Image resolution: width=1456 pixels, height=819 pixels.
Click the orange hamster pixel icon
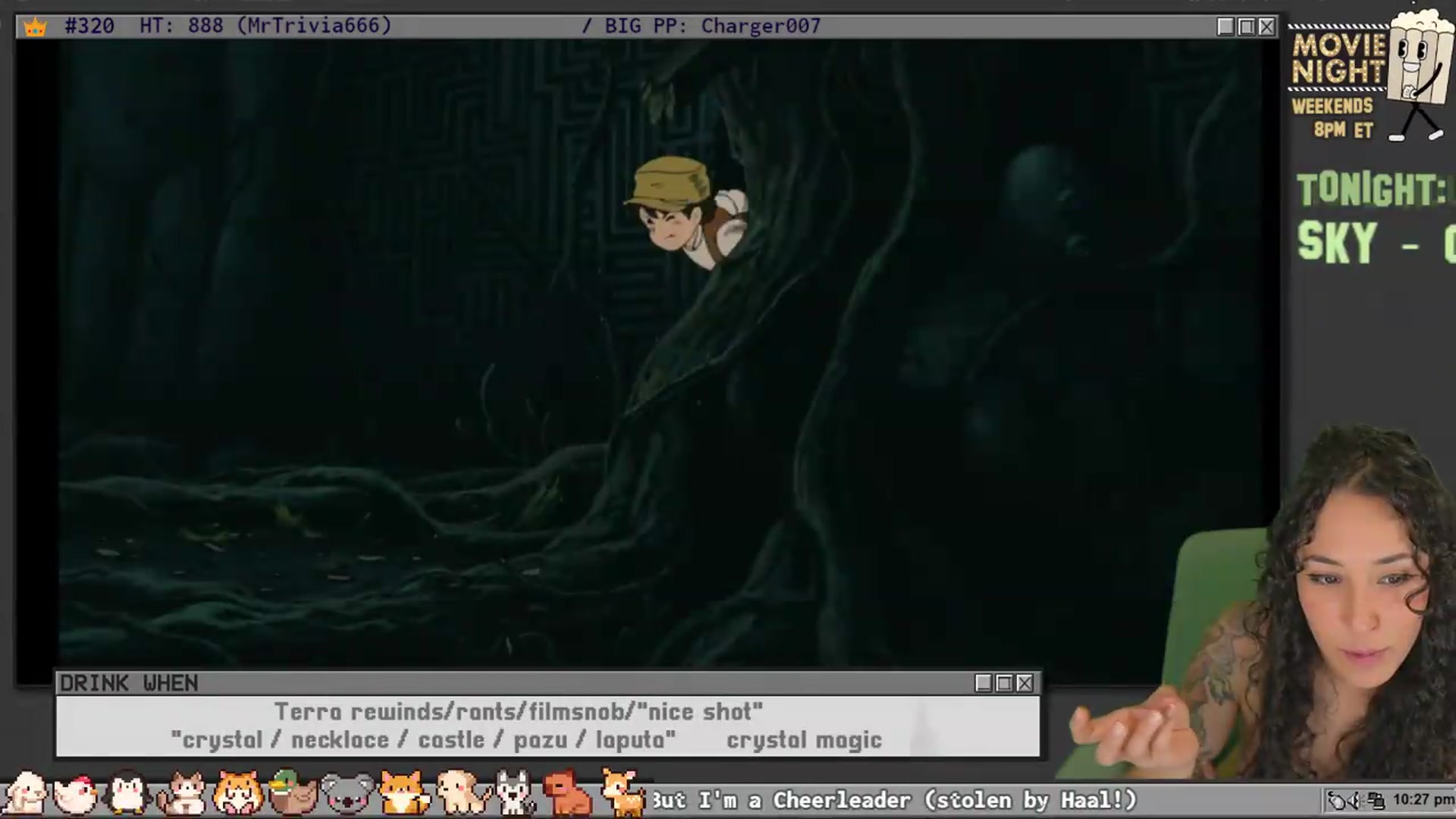[x=237, y=794]
